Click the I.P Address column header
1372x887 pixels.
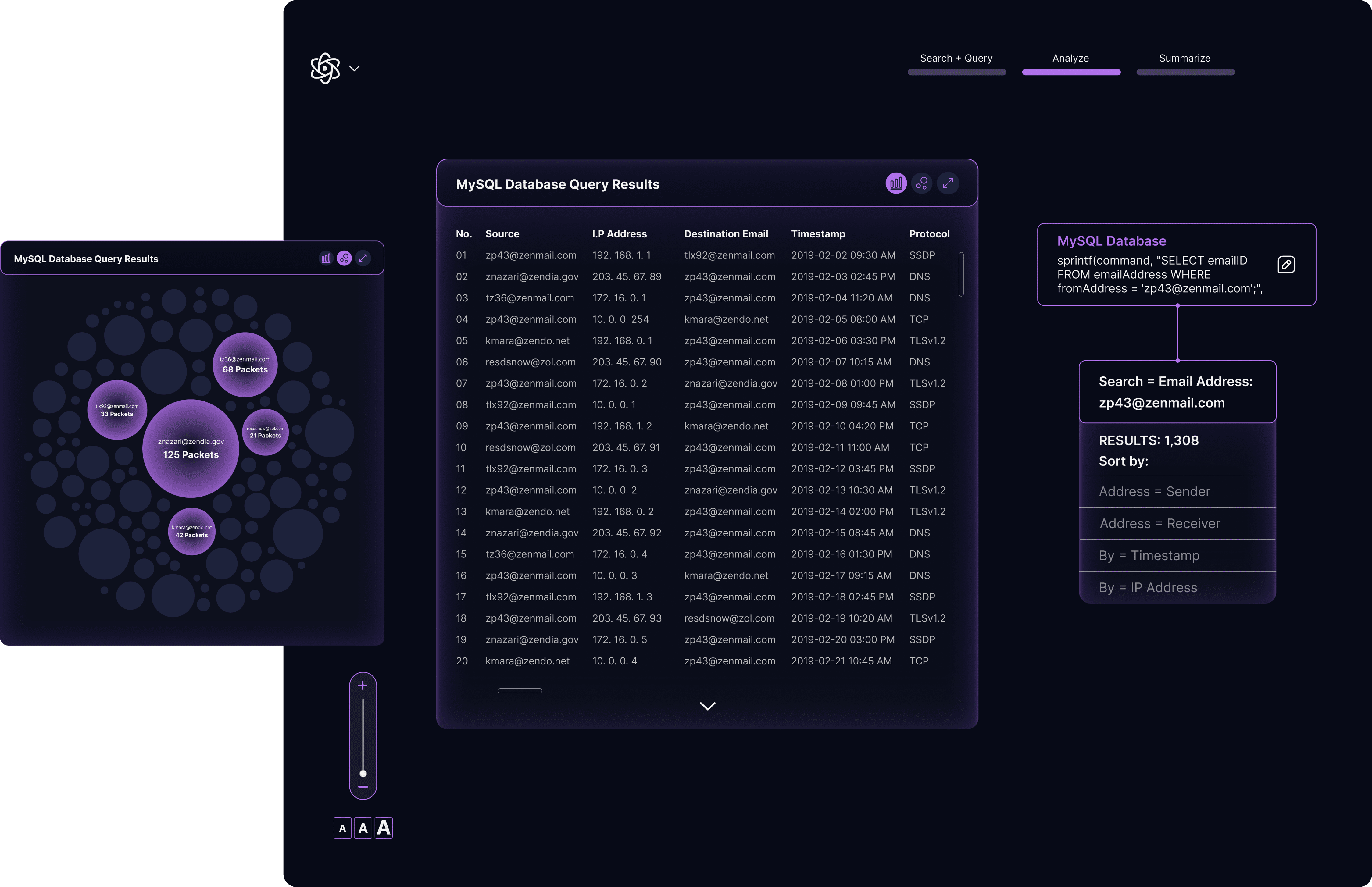619,234
